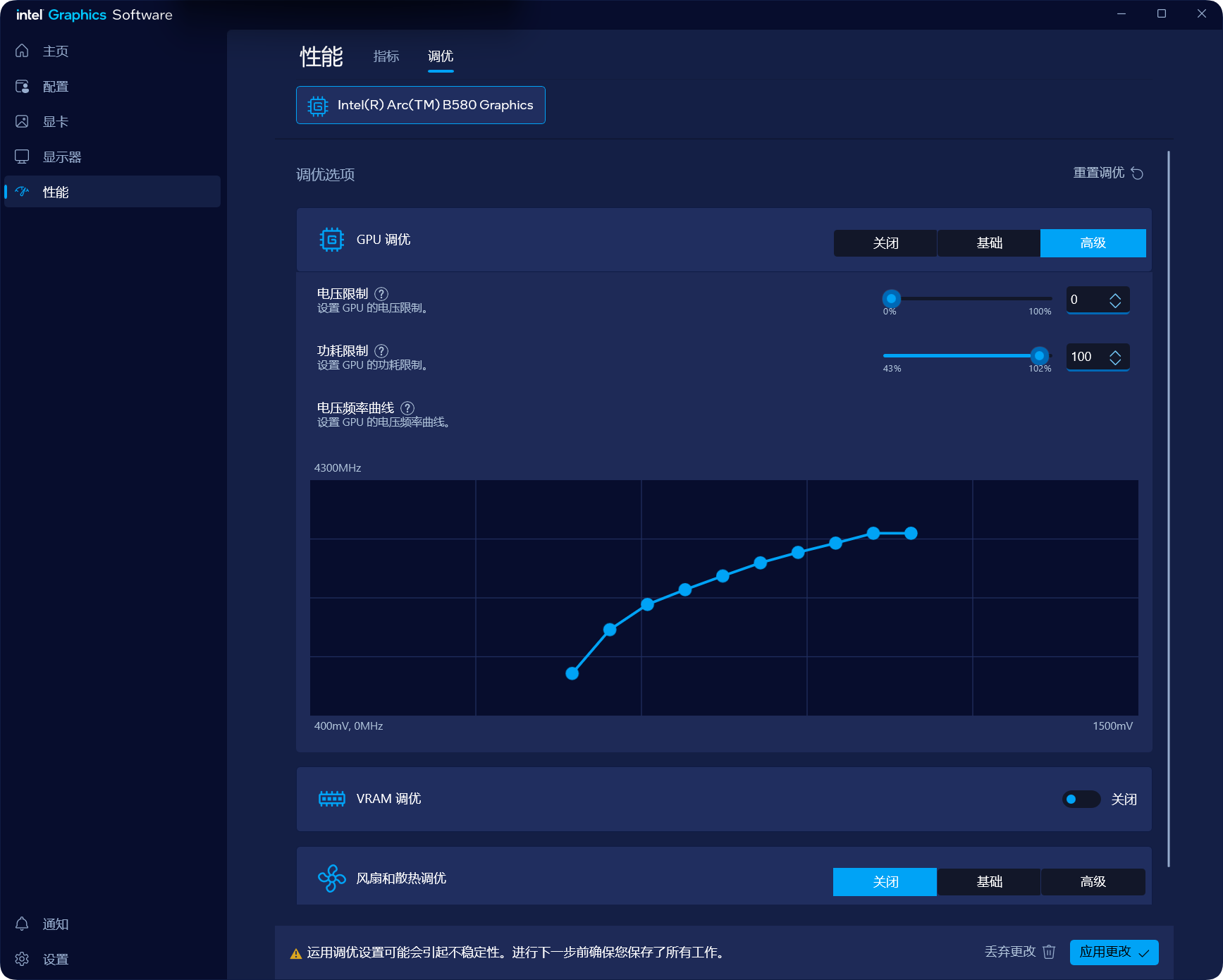Set GPU 调优 mode to 关闭
The image size is (1223, 980).
click(x=885, y=243)
